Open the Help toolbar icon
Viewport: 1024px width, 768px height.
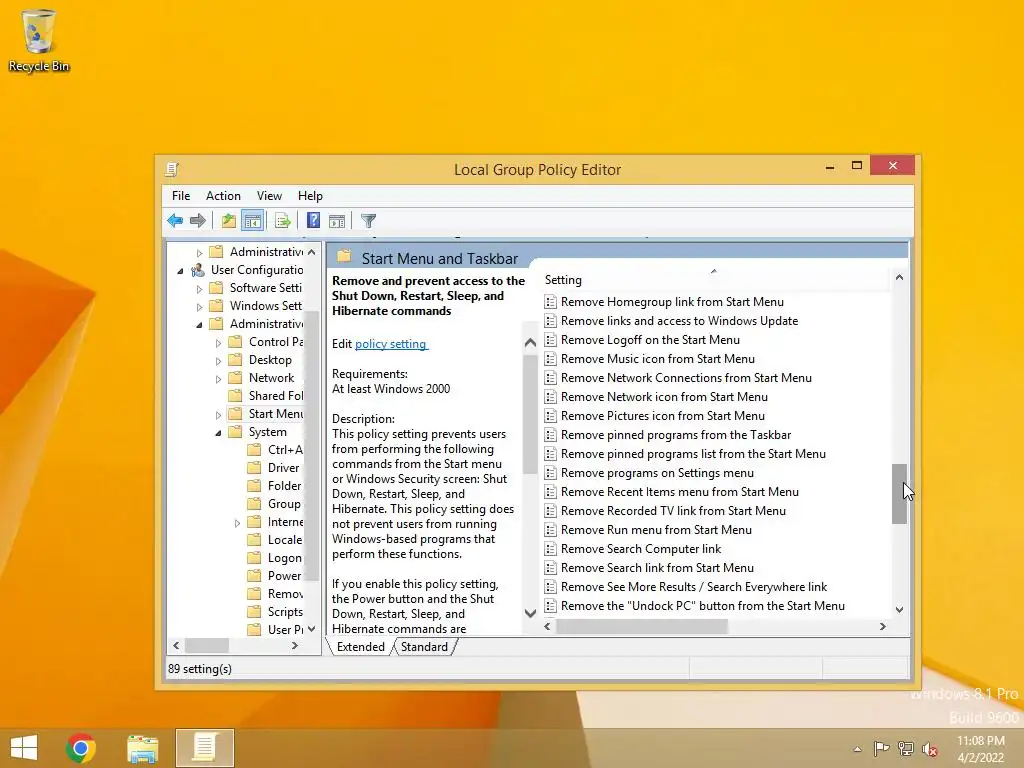point(313,221)
